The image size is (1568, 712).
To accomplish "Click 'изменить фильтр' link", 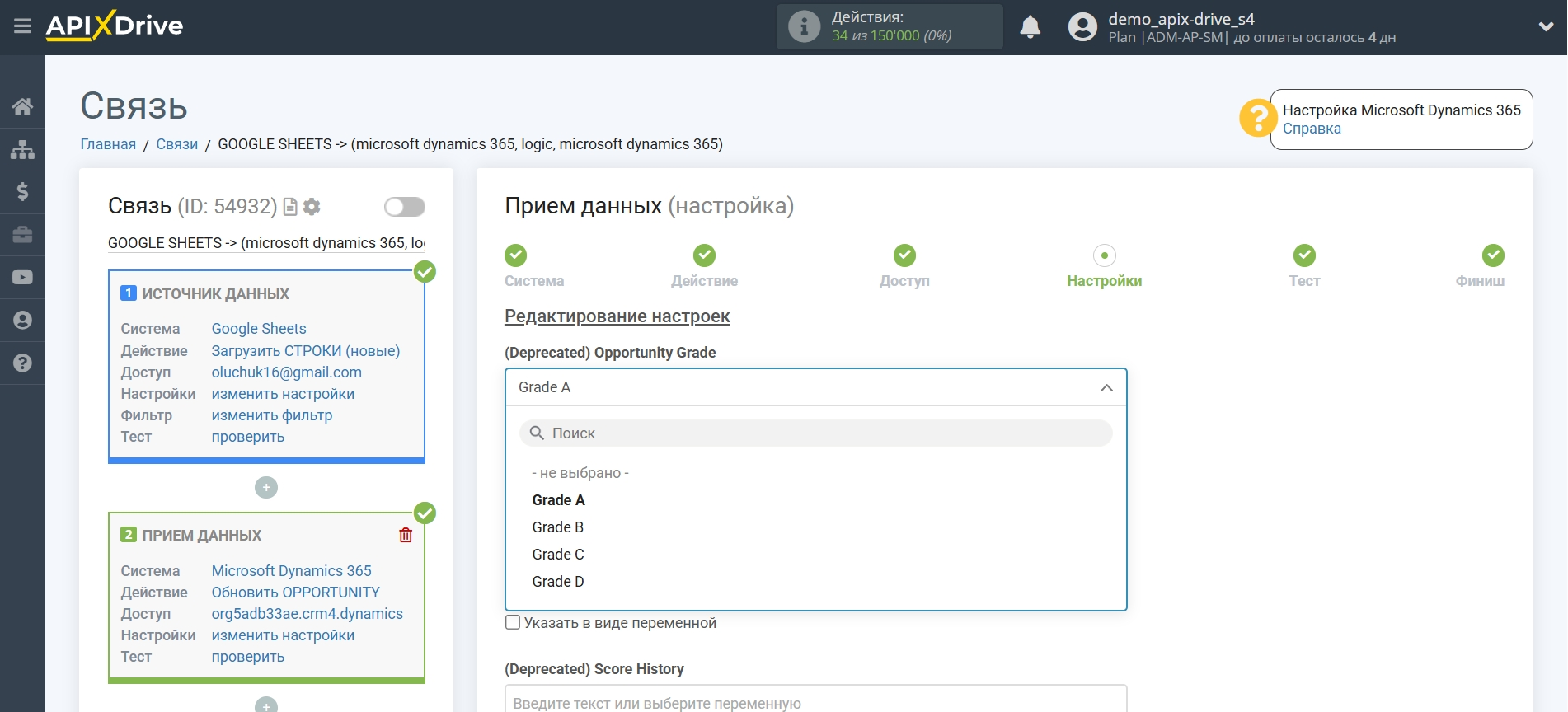I will [272, 415].
